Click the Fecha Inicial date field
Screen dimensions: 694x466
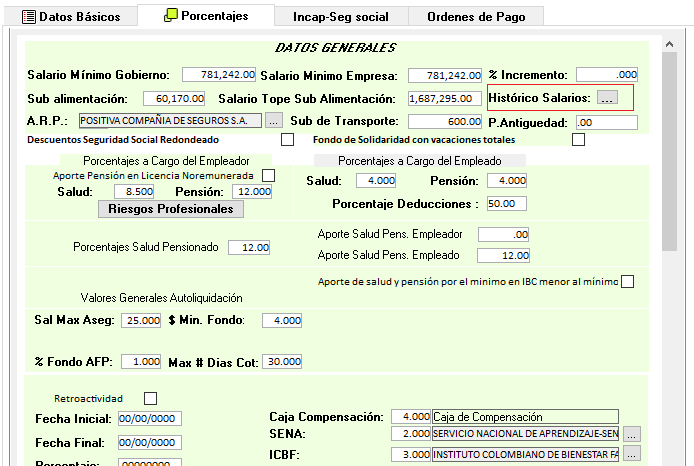149,418
